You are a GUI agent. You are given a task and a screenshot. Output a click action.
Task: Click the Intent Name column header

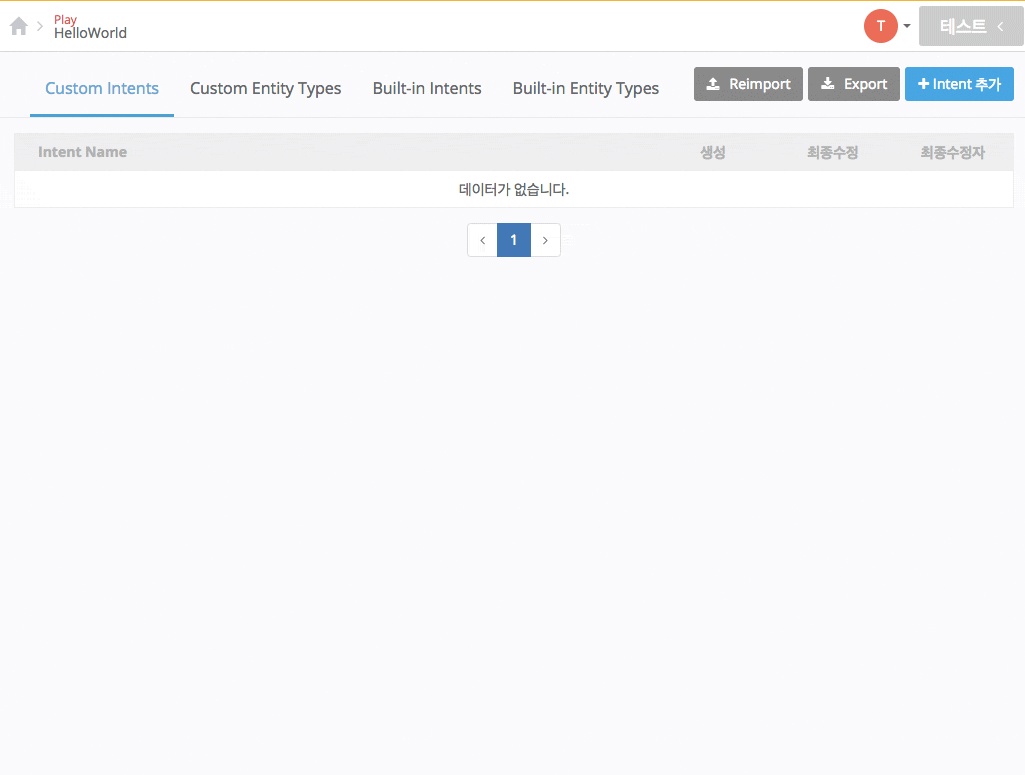[82, 152]
